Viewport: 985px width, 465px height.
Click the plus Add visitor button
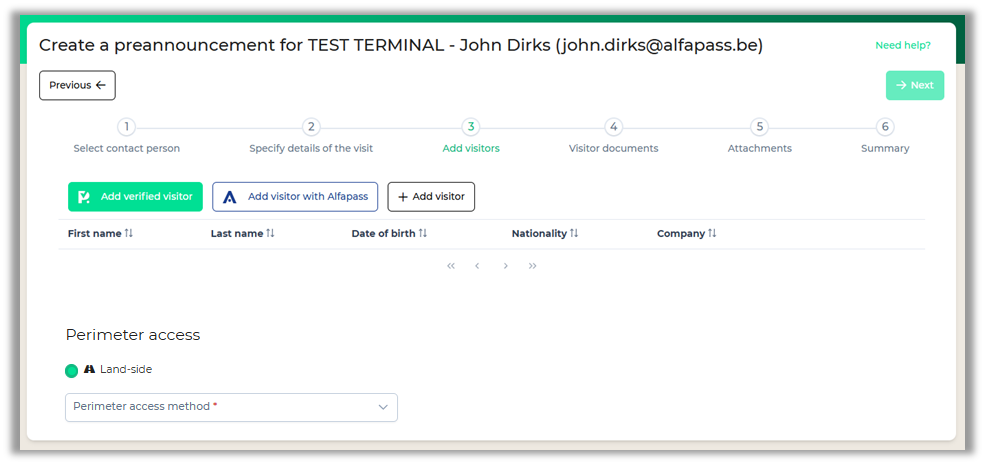click(x=431, y=197)
